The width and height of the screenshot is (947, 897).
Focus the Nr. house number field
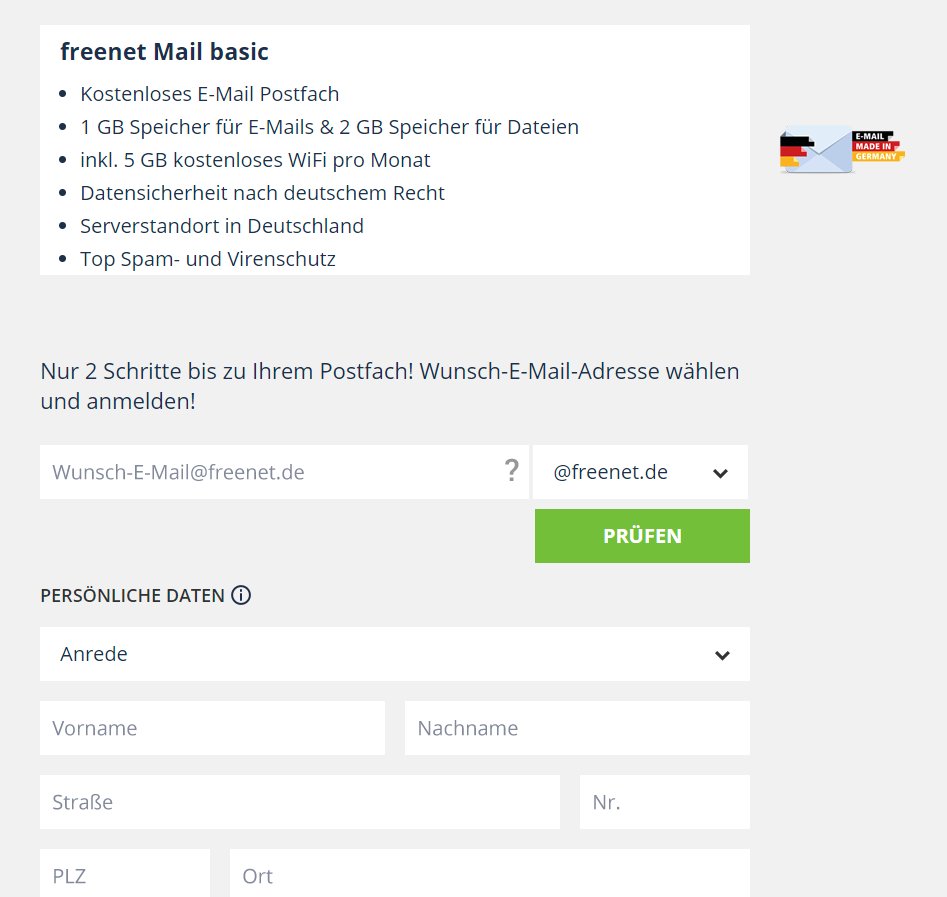coord(664,802)
